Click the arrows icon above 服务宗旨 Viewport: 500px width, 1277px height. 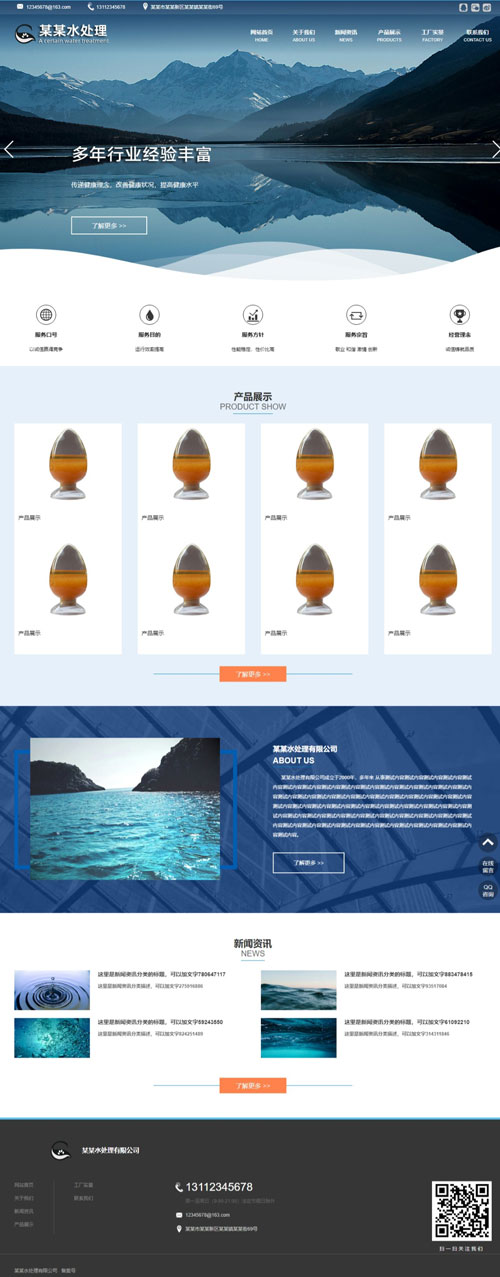pos(356,314)
